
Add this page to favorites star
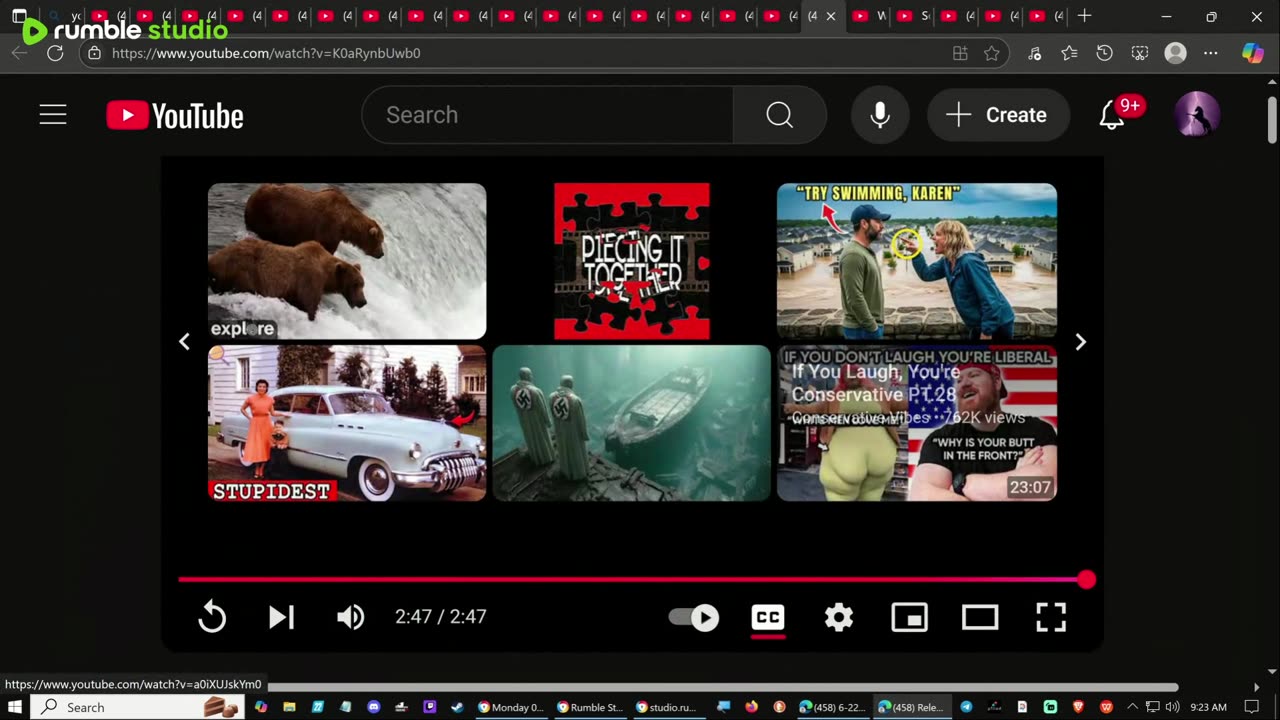(991, 53)
